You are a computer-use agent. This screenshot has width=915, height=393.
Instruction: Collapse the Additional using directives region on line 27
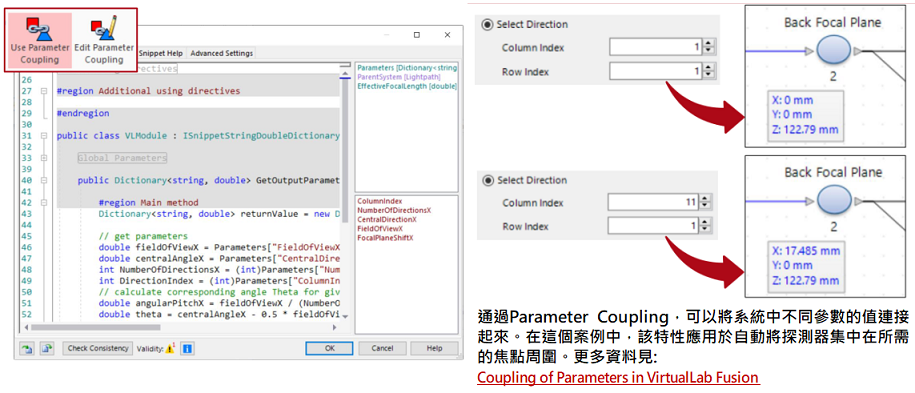(x=43, y=91)
